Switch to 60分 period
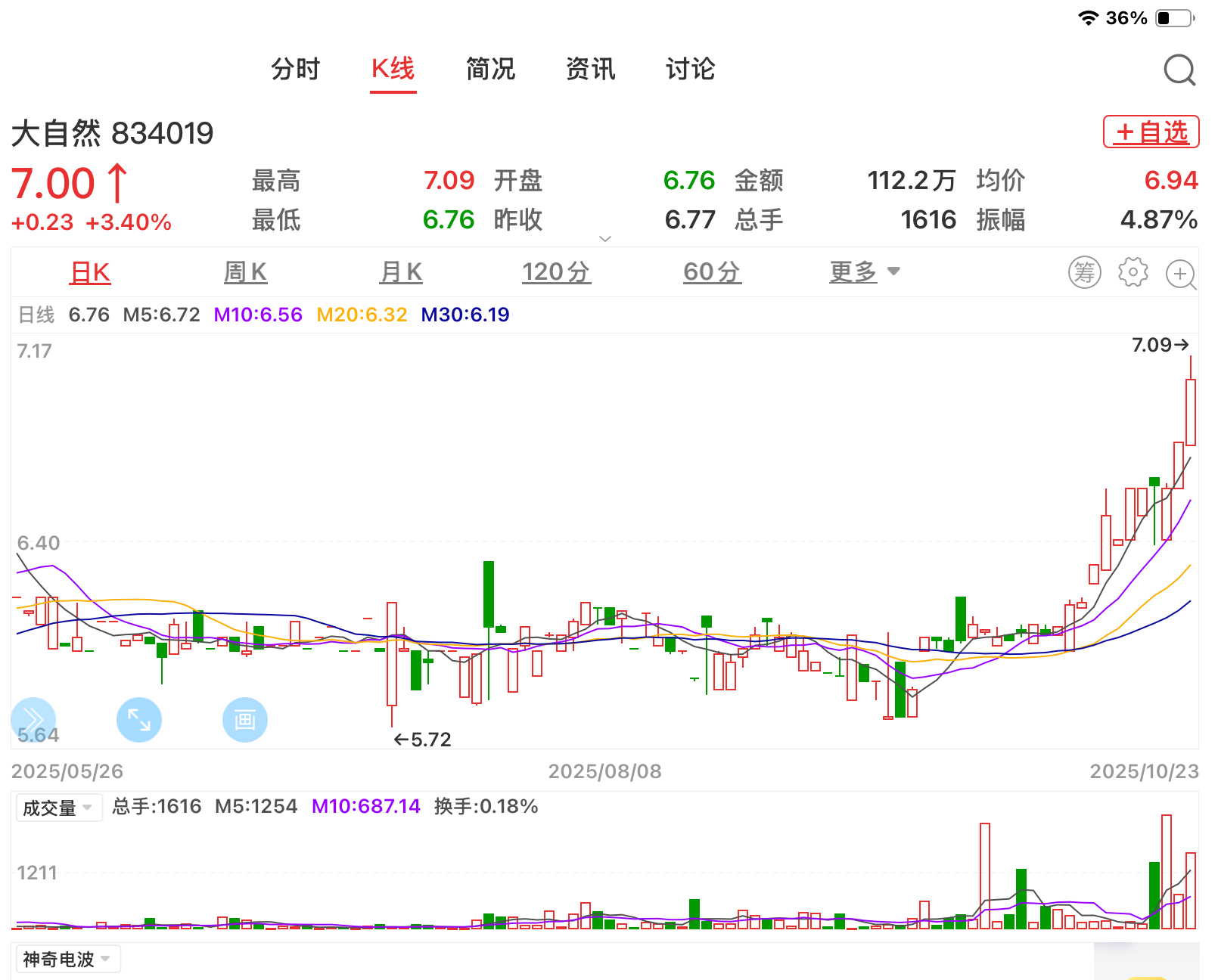The image size is (1218, 980). (x=712, y=272)
